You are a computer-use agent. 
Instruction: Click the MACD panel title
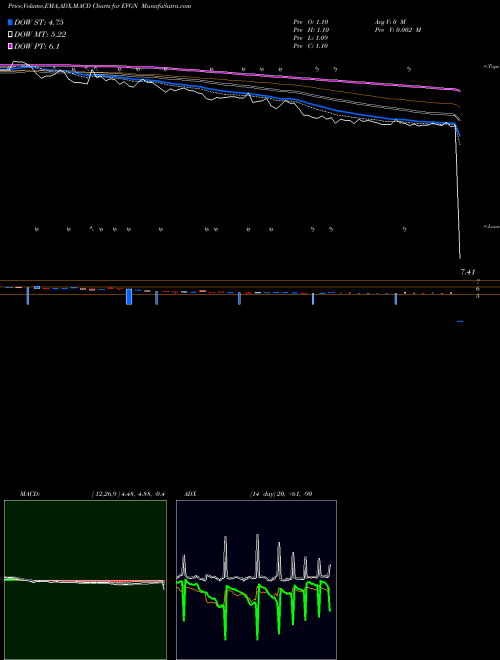(30, 494)
